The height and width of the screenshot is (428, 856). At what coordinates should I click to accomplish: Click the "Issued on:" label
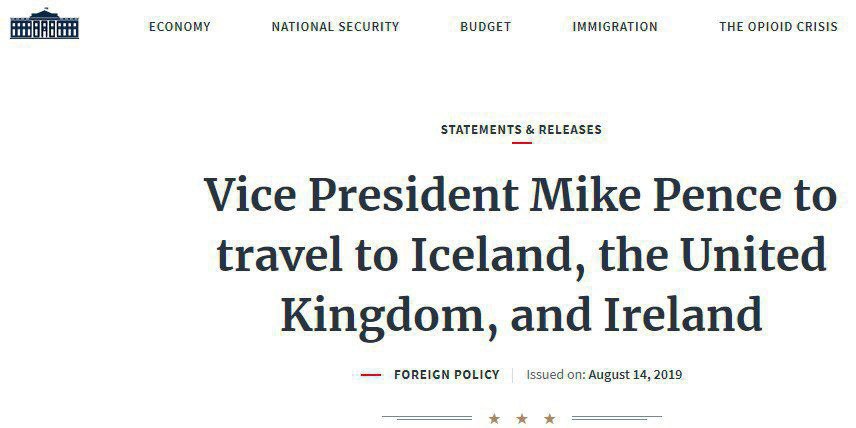[x=556, y=375]
